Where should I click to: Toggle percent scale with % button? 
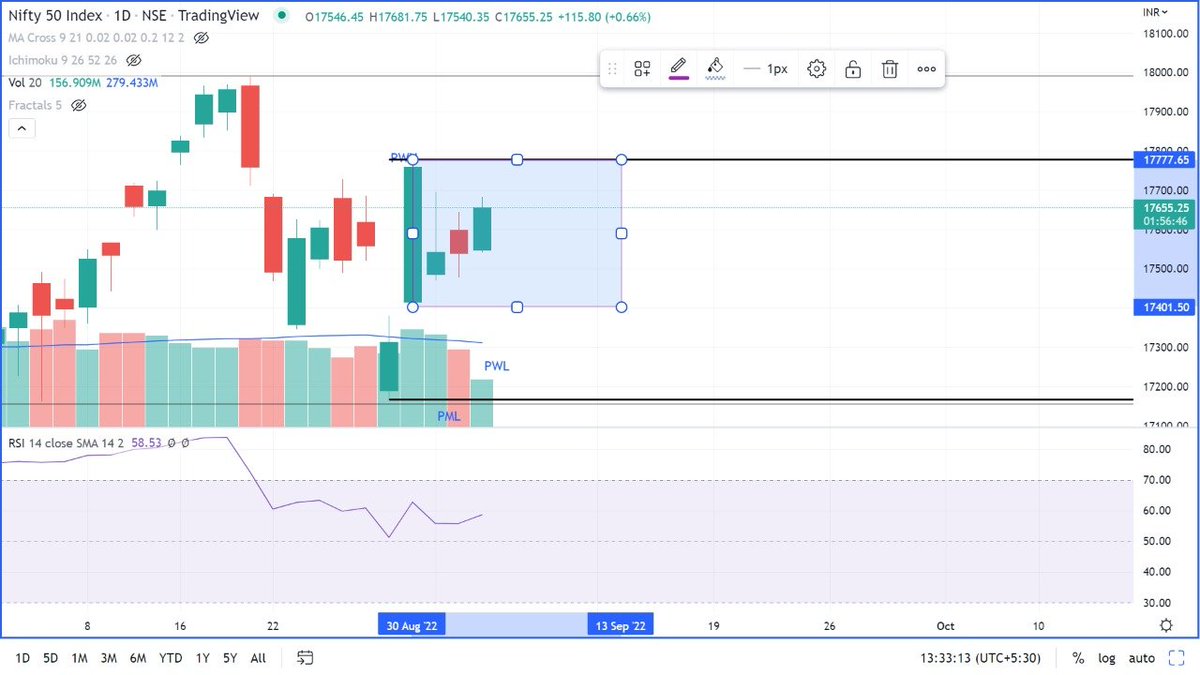[x=1079, y=658]
